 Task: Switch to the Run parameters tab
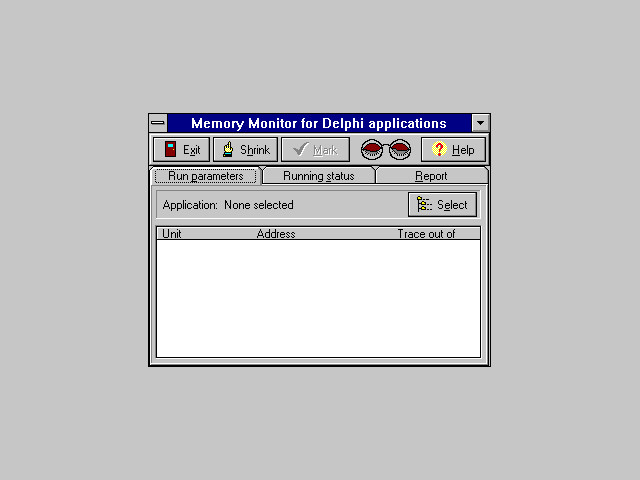coord(205,176)
